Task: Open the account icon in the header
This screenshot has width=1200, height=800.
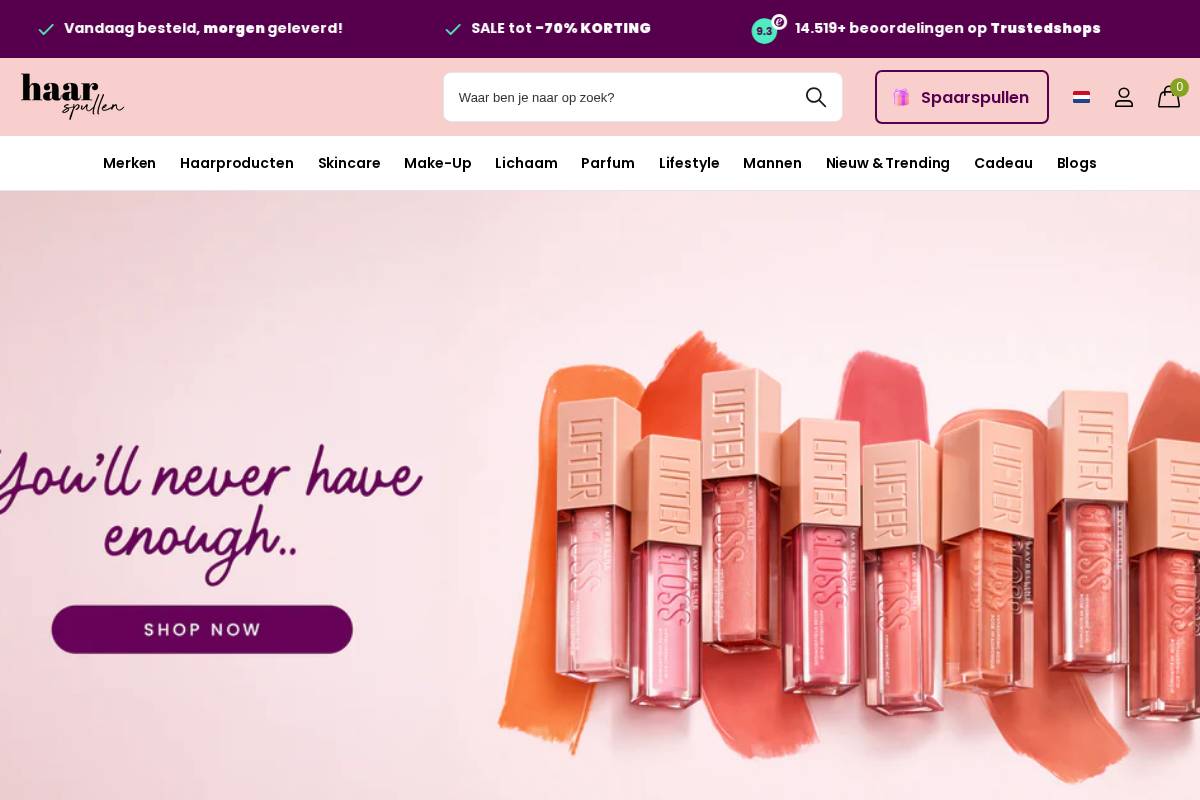Action: (1124, 97)
